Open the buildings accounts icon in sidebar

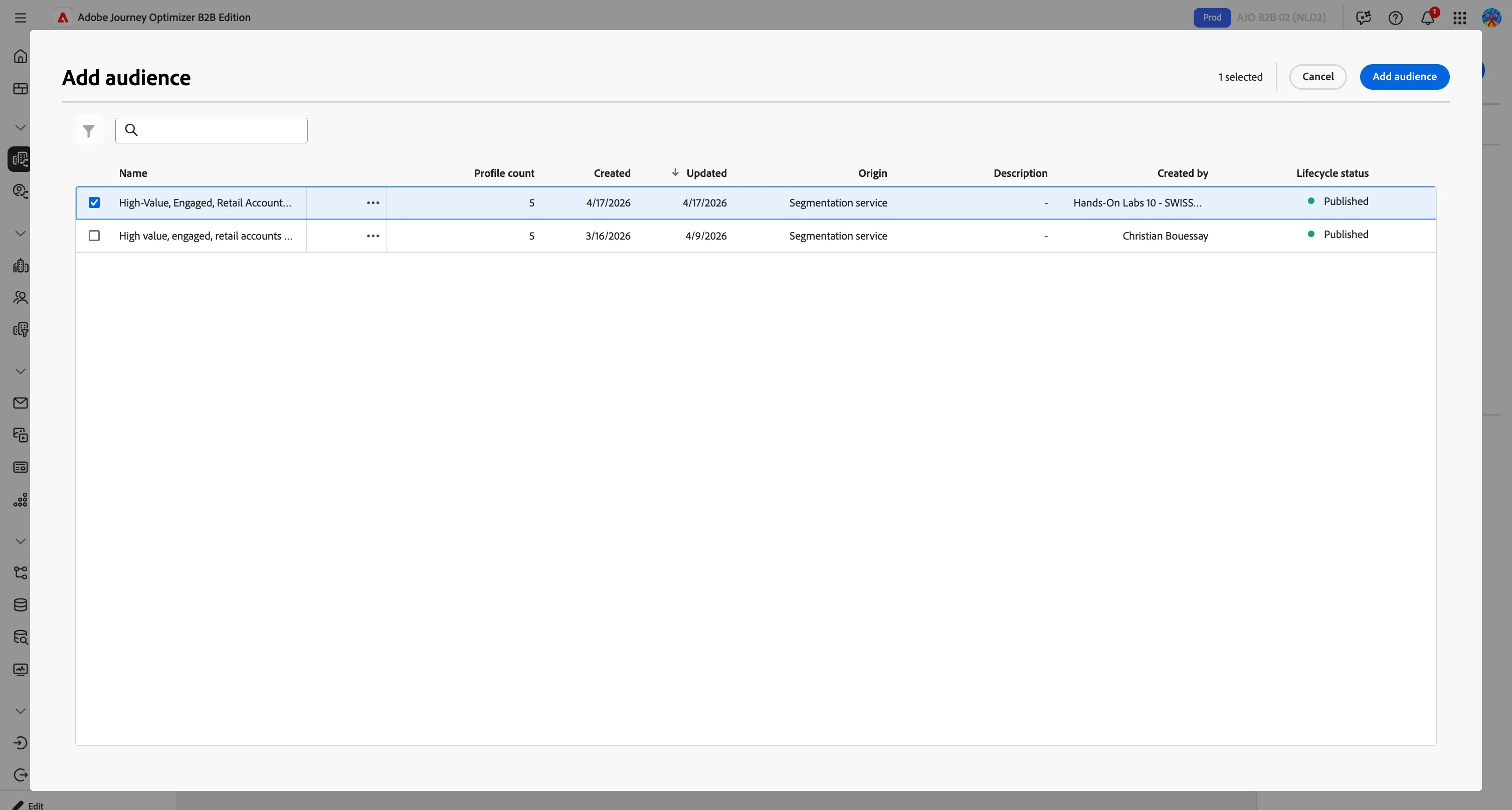tap(21, 265)
